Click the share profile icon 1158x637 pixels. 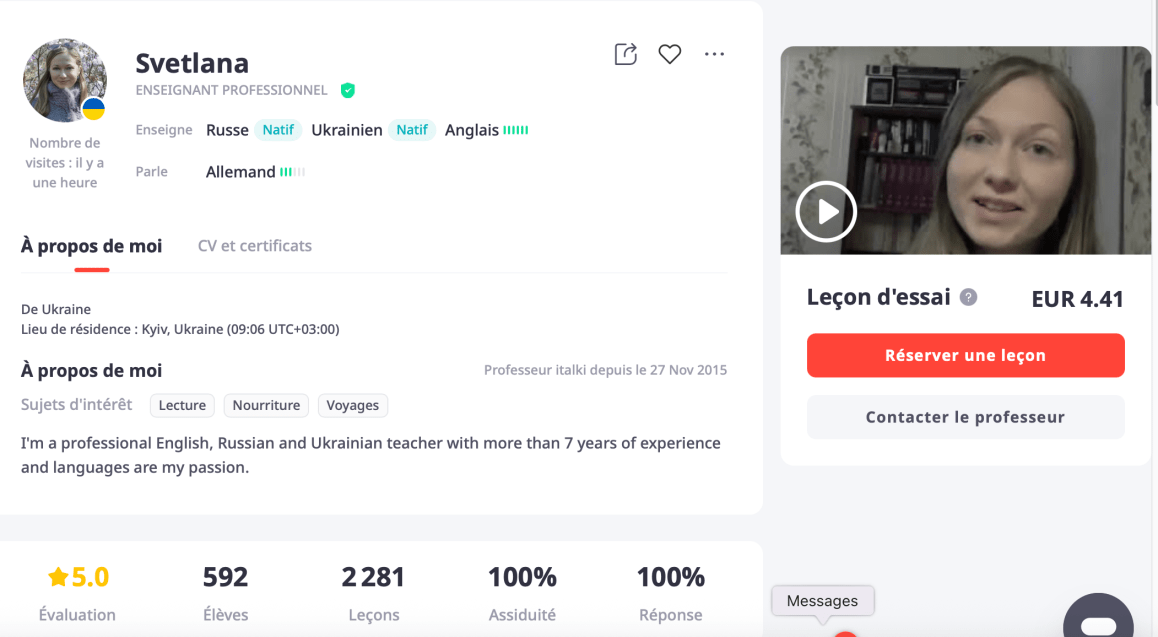tap(625, 54)
